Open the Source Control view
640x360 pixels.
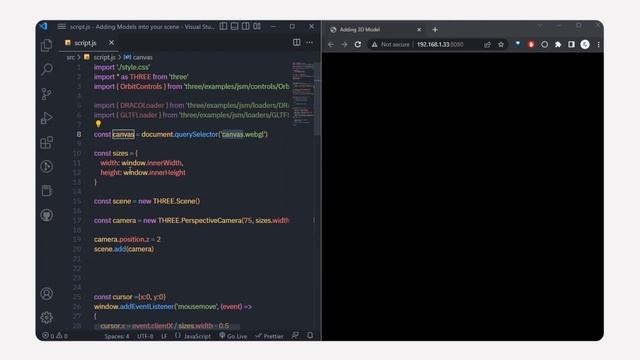(x=47, y=94)
